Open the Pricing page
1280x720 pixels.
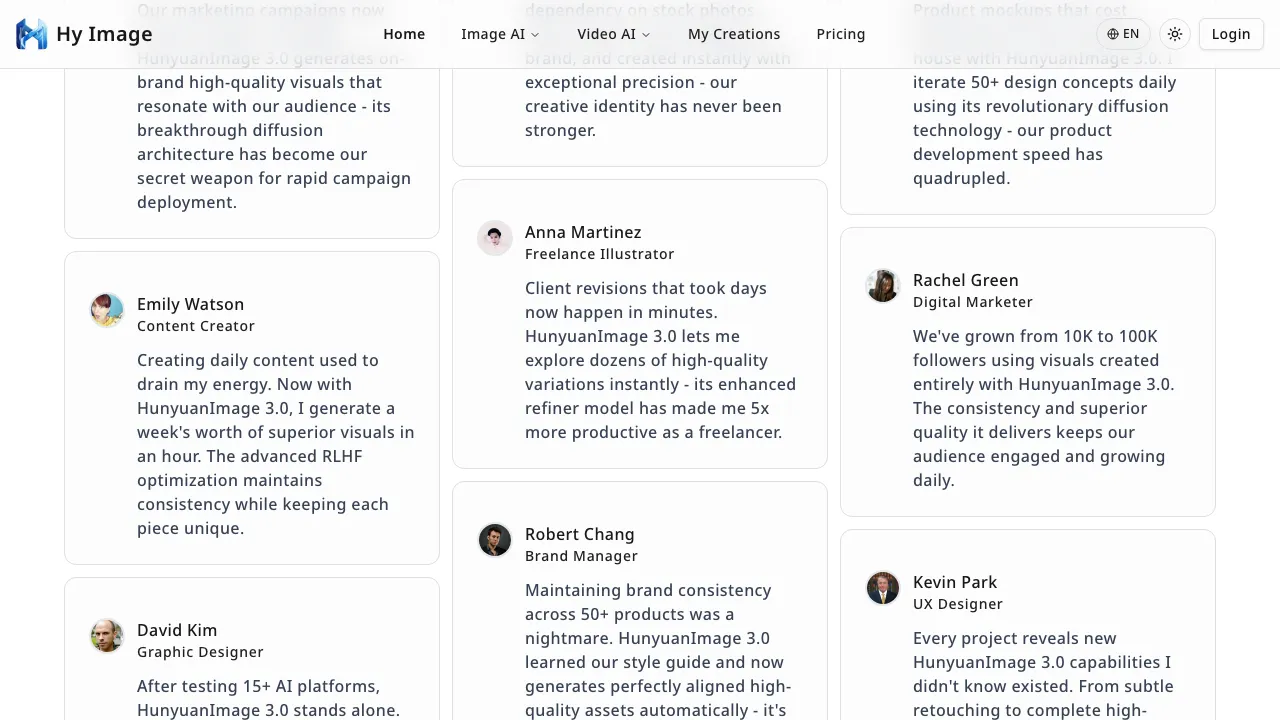(840, 34)
